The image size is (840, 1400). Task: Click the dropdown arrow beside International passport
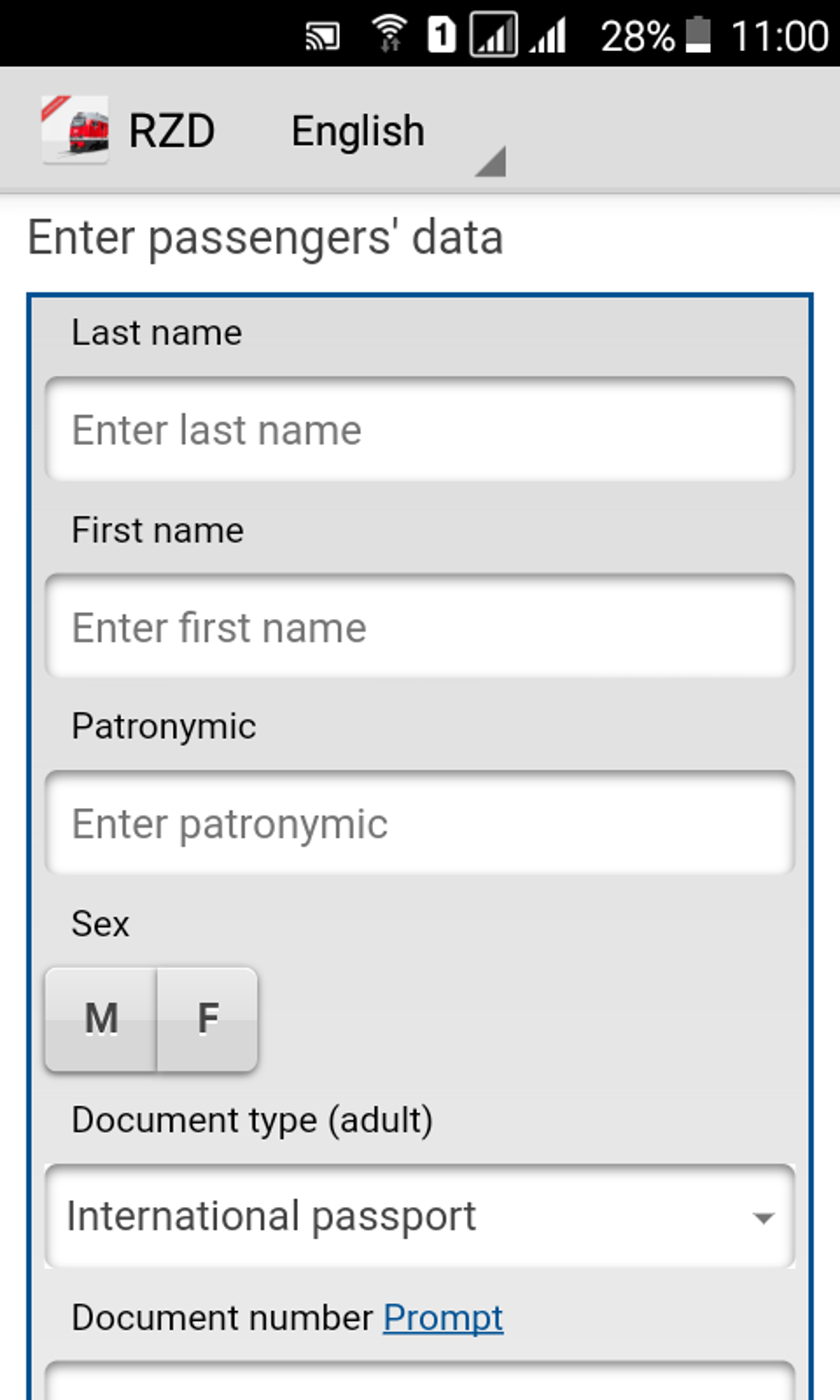pyautogui.click(x=763, y=1217)
